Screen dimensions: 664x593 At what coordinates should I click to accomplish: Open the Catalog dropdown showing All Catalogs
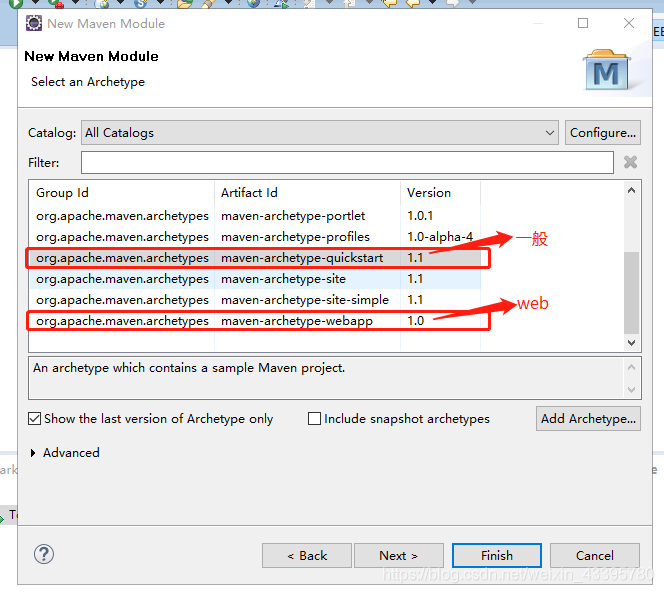pyautogui.click(x=320, y=133)
